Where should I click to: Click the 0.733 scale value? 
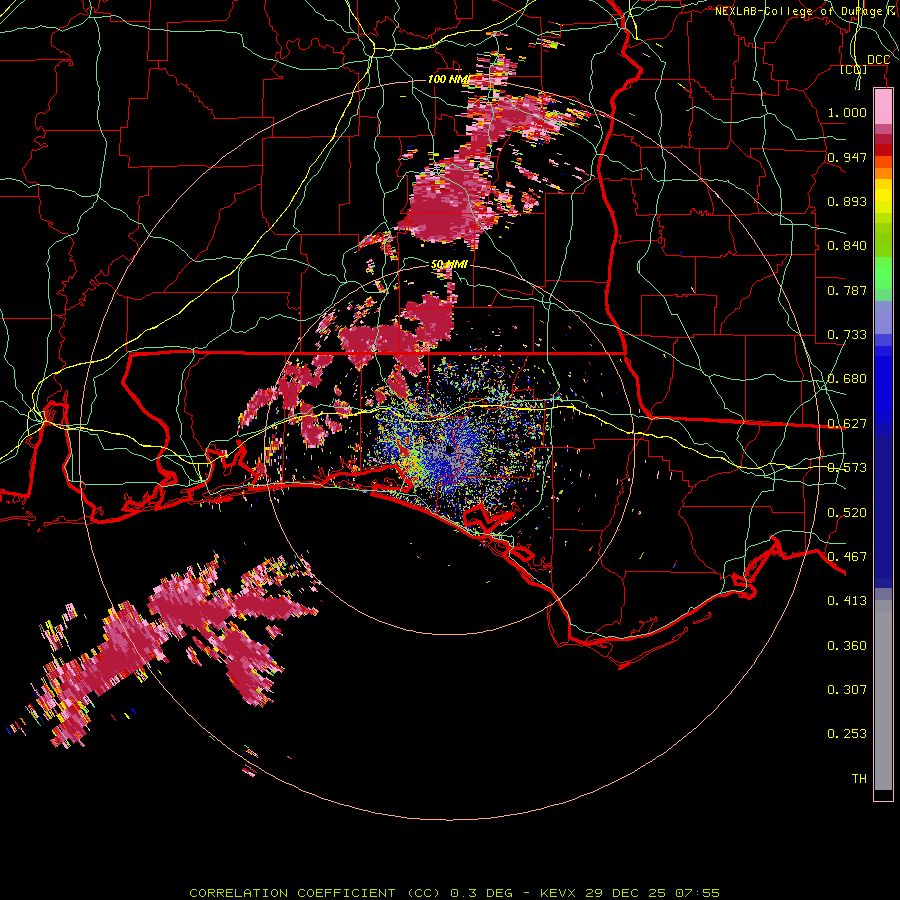click(x=847, y=335)
